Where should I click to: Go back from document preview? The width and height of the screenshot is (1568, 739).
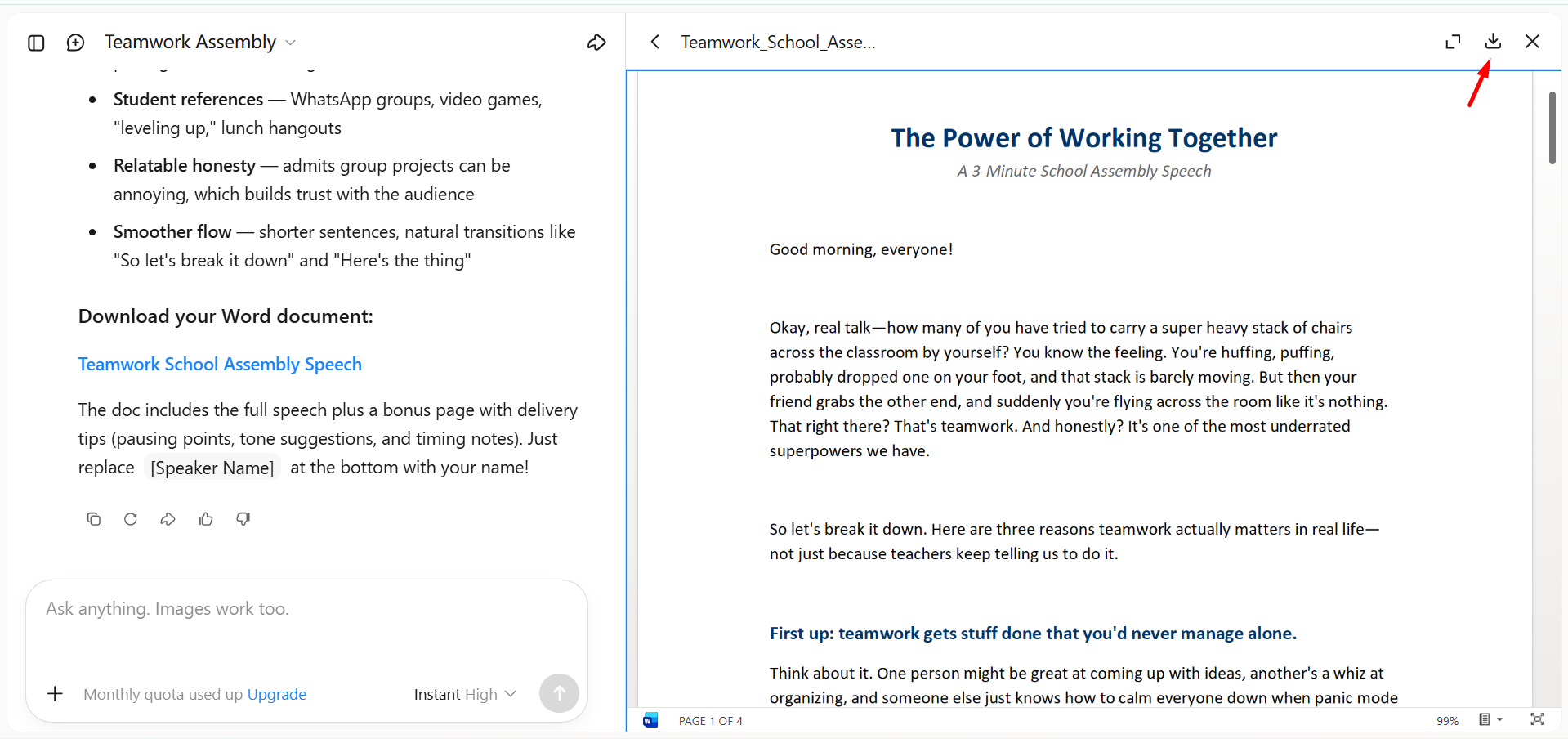pos(654,42)
